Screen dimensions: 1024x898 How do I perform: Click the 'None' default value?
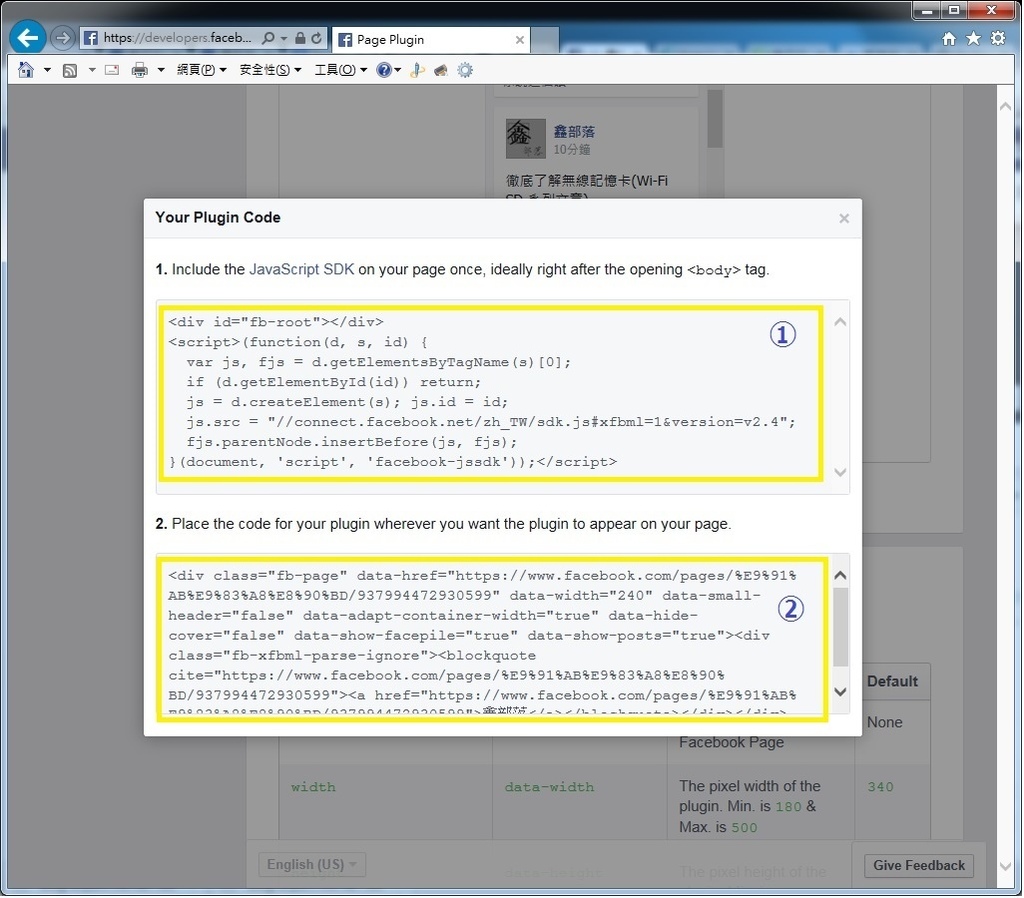885,722
